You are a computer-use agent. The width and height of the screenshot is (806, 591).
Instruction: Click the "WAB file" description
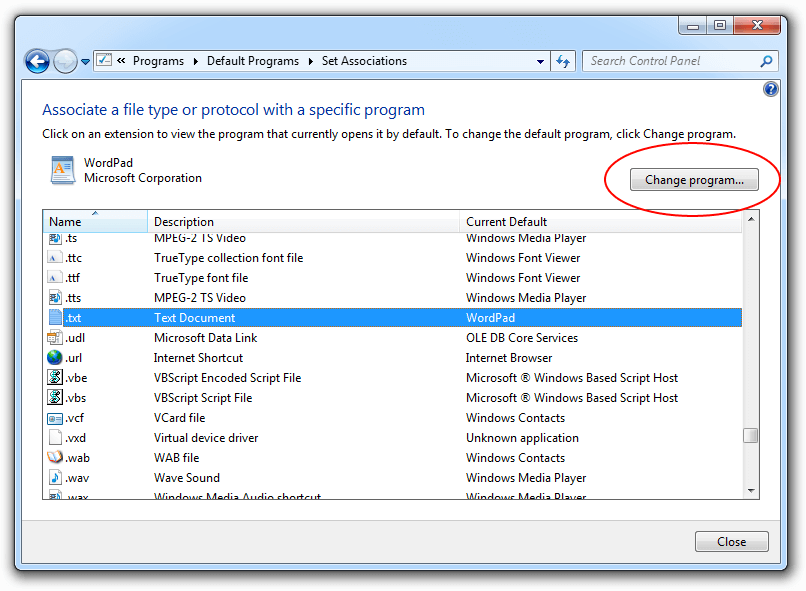pos(176,458)
